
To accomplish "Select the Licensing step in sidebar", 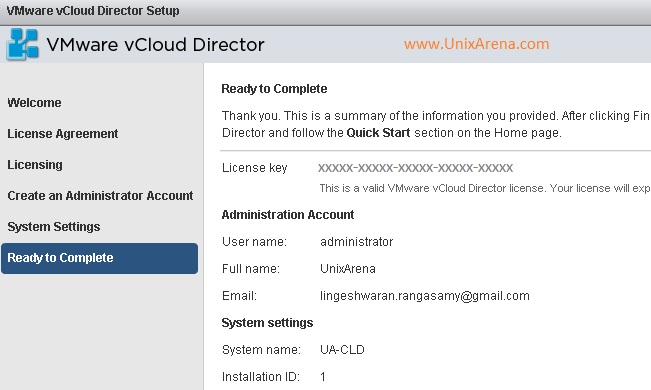I will pos(35,165).
